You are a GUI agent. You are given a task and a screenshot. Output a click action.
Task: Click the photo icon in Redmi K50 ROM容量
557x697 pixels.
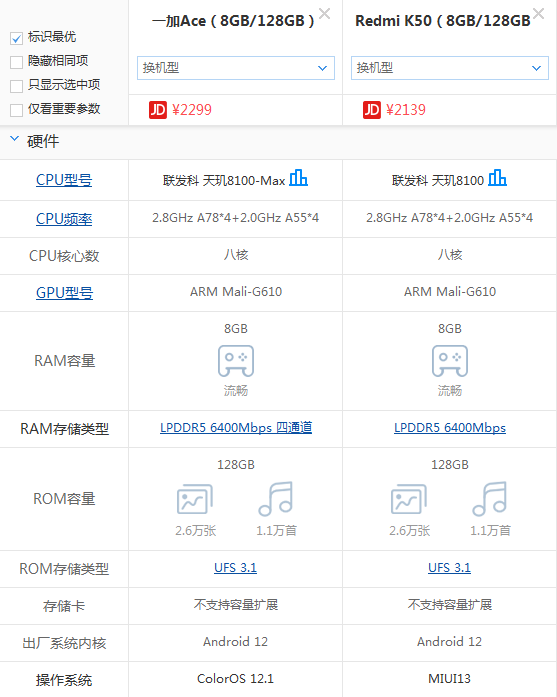409,499
